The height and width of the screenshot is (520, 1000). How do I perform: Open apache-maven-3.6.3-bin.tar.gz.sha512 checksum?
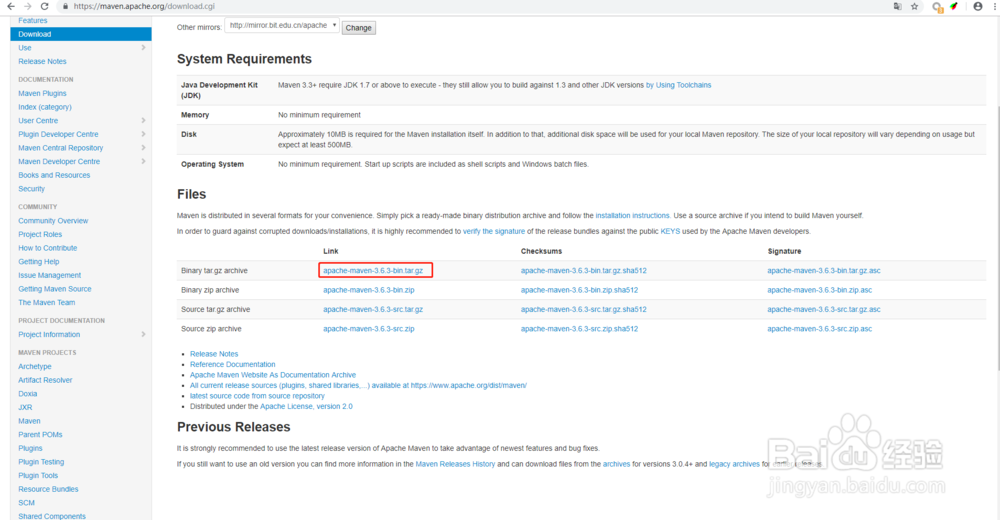click(x=584, y=271)
